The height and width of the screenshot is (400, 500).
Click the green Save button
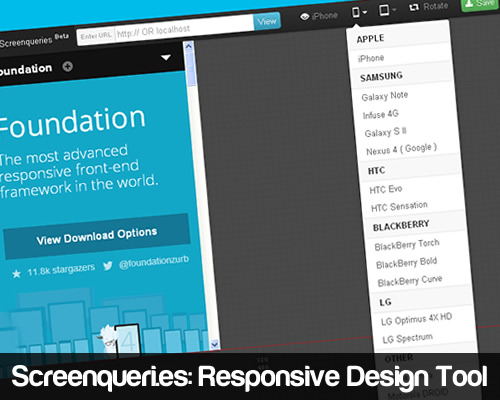[480, 4]
